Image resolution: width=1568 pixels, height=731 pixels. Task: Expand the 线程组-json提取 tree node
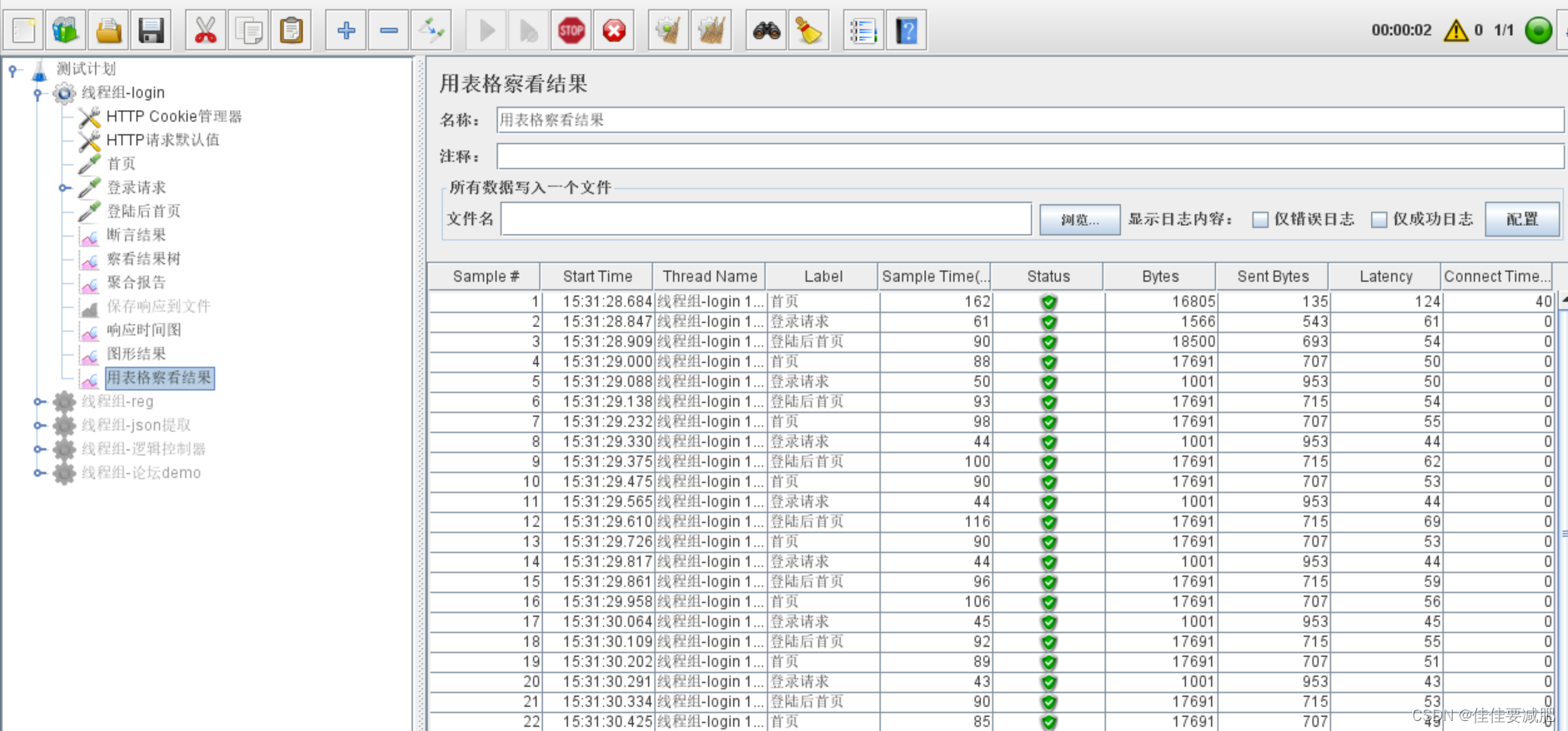[x=38, y=425]
